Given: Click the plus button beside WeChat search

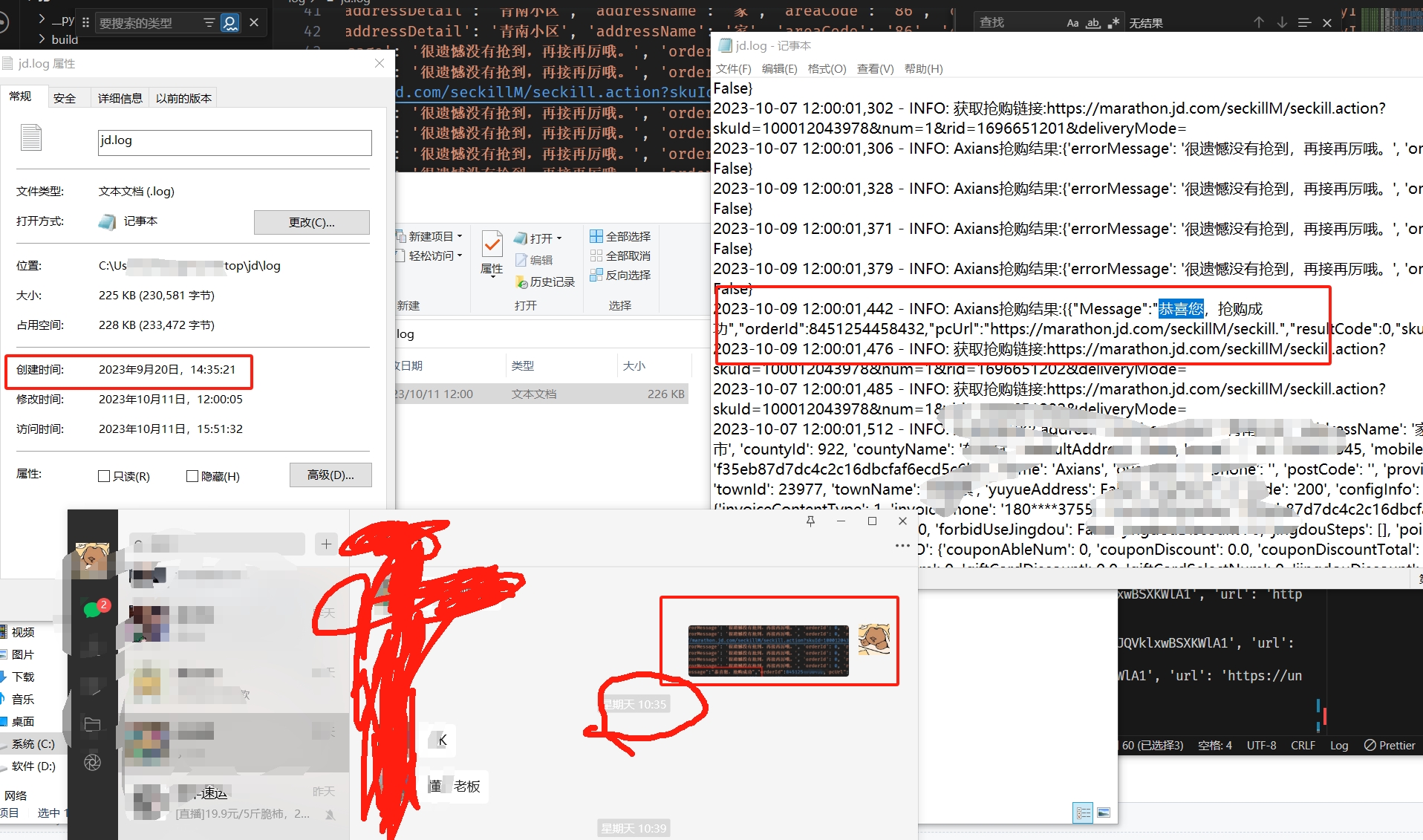Looking at the screenshot, I should [326, 544].
